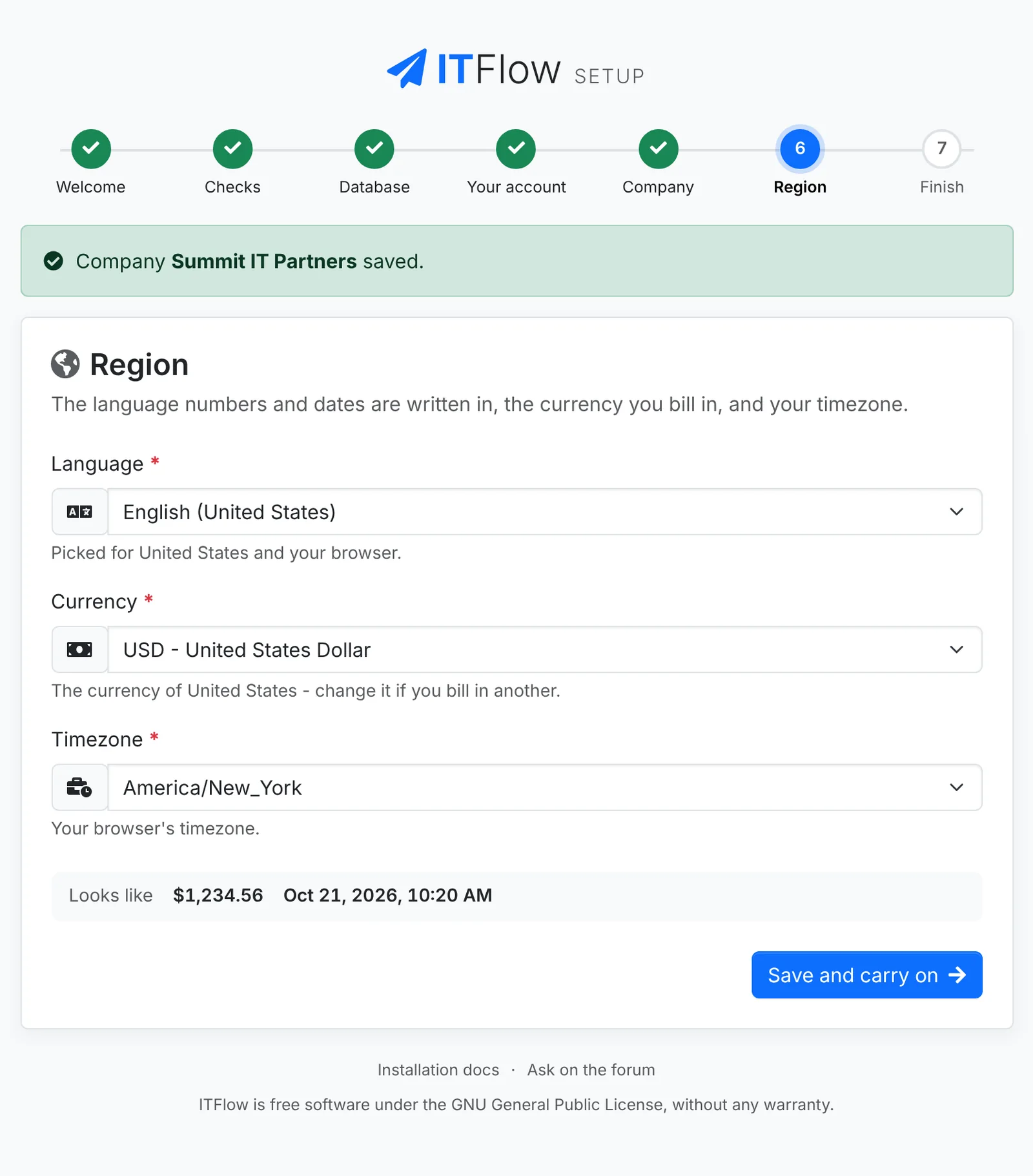Click the Oct 21, 2026, 10:20 AM preview

pyautogui.click(x=387, y=895)
